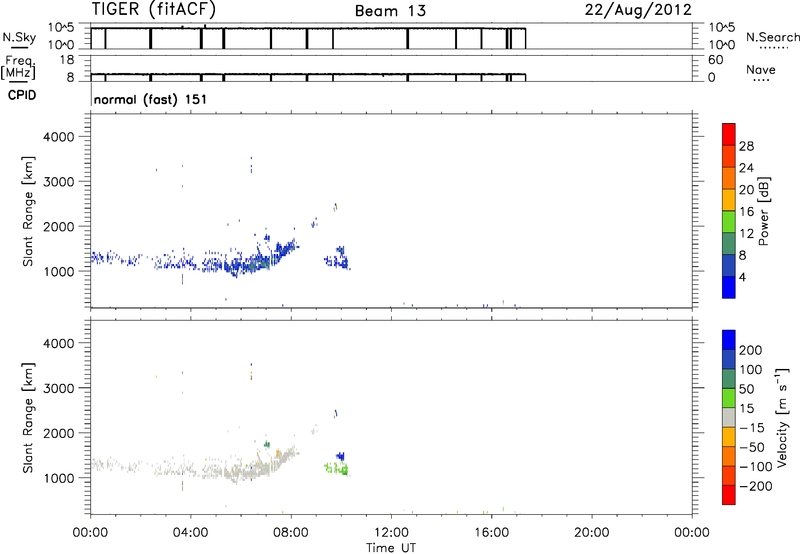Click the -15 label on Velocity colorbar
Image resolution: width=800 pixels, height=554 pixels.
pos(752,428)
